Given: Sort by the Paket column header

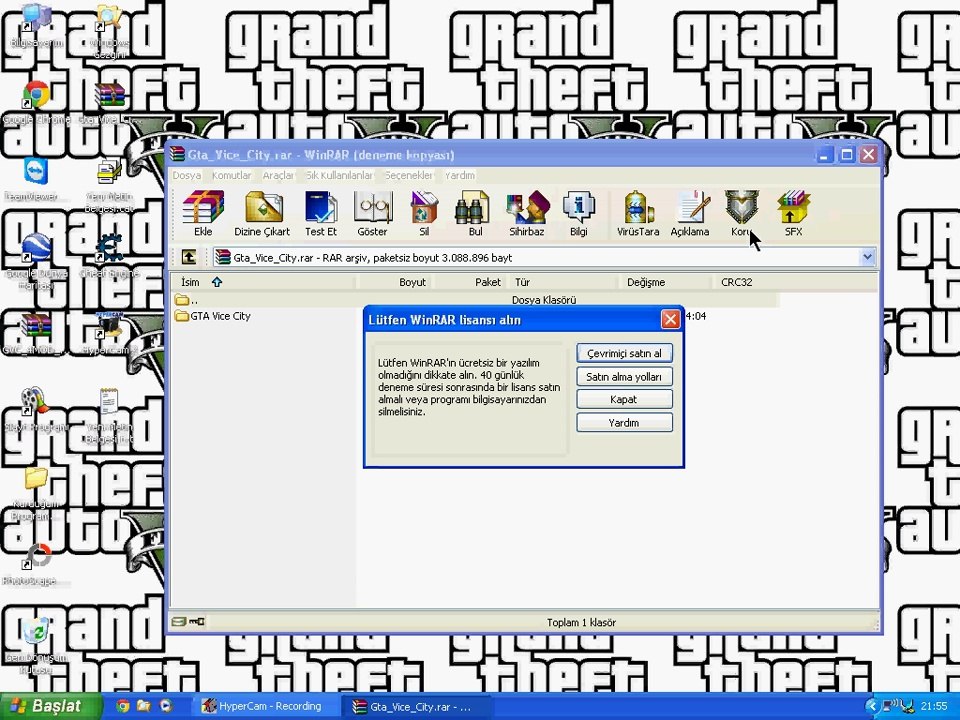Looking at the screenshot, I should pos(470,282).
